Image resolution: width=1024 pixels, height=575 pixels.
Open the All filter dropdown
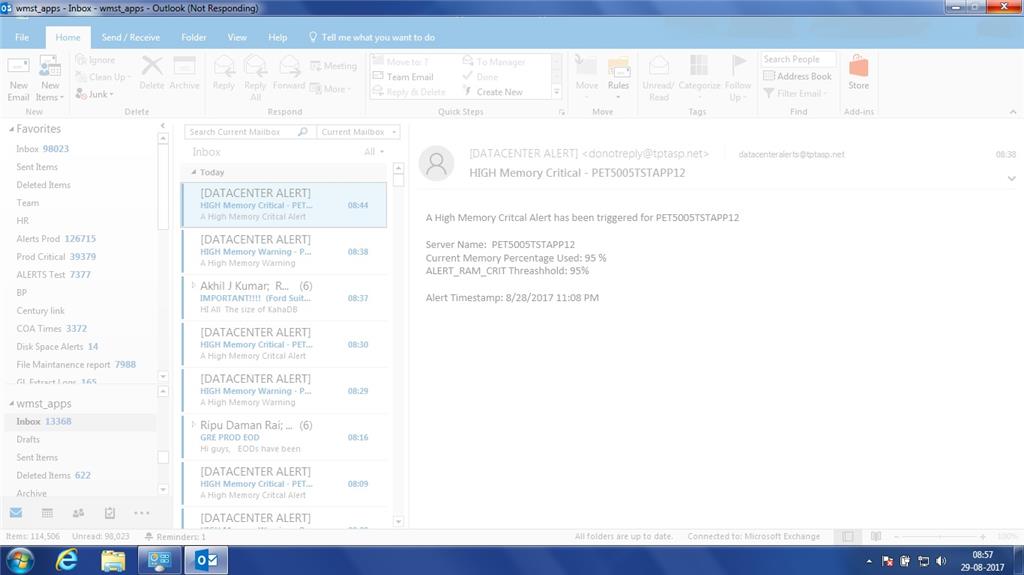pos(374,152)
